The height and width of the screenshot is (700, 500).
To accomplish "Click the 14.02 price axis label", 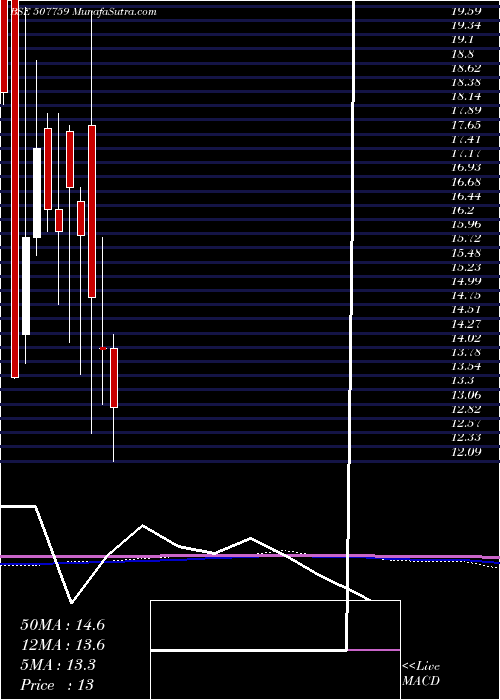I will tap(466, 338).
